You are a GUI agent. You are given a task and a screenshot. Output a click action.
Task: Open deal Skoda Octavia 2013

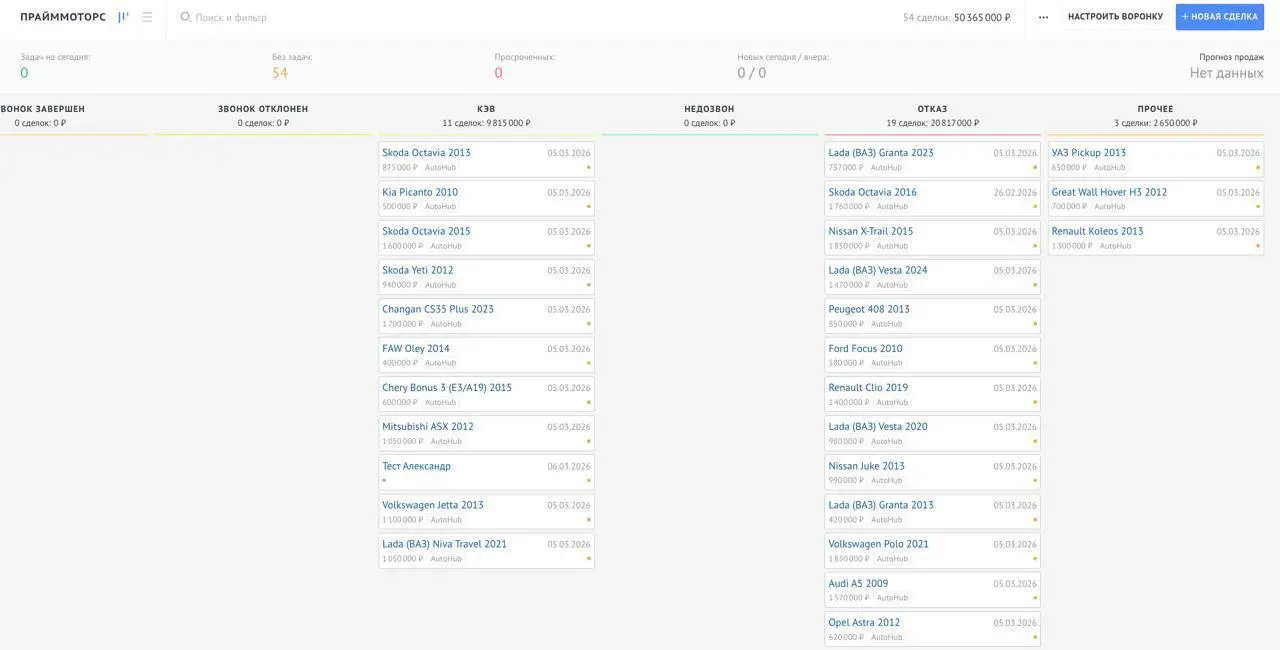click(x=426, y=153)
